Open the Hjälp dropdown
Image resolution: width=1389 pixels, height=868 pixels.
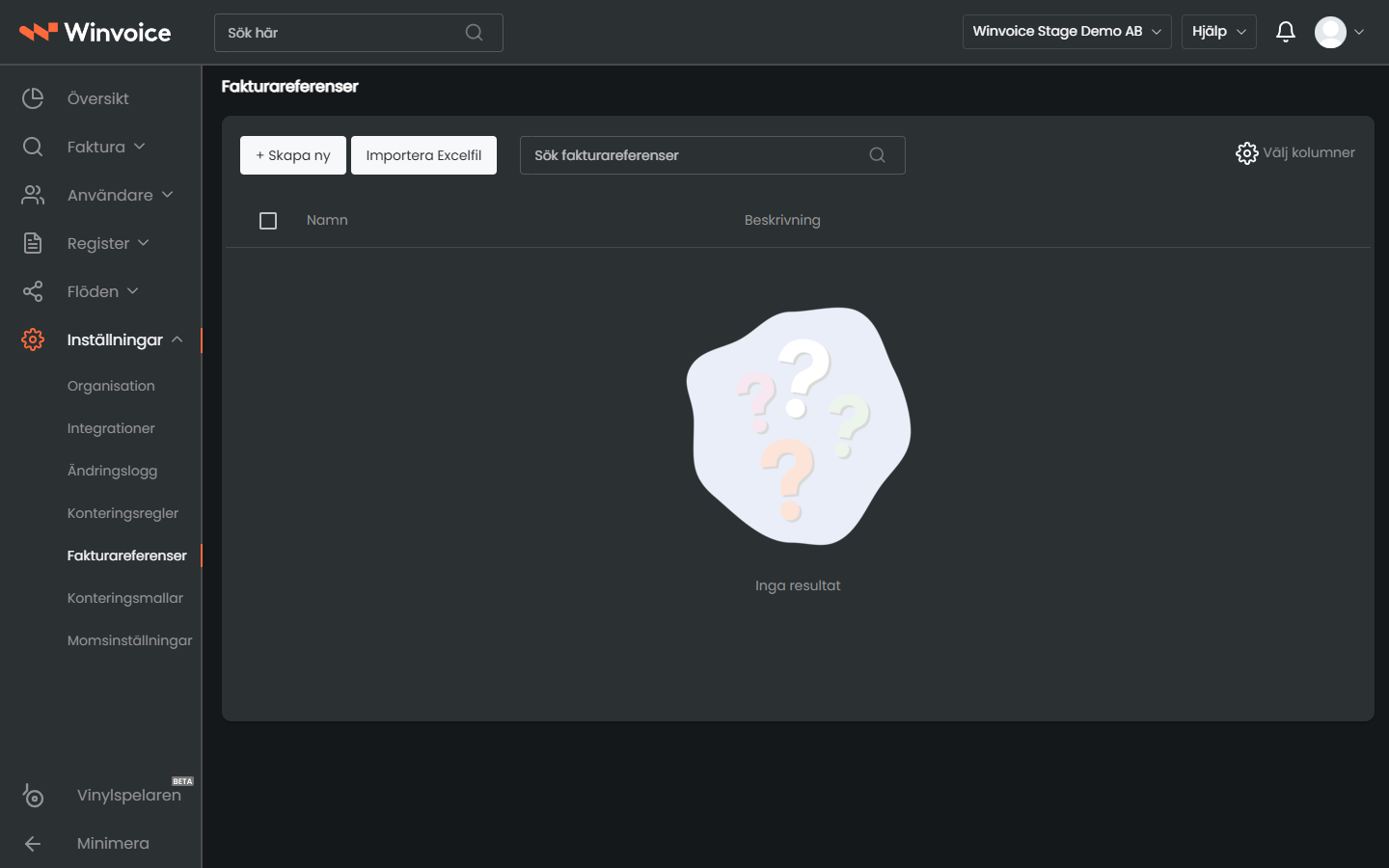pyautogui.click(x=1219, y=32)
